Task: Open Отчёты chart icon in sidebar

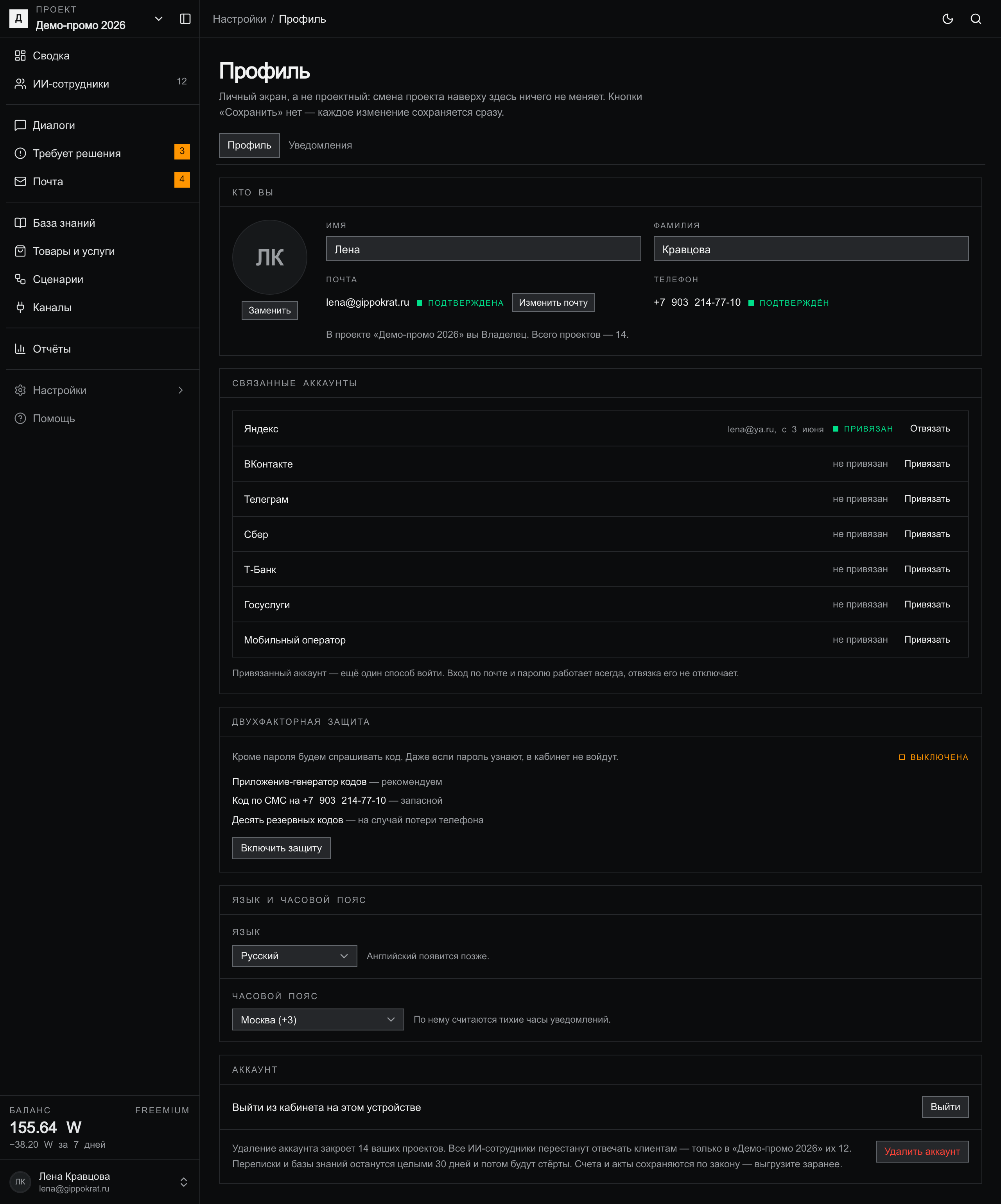Action: [x=20, y=349]
